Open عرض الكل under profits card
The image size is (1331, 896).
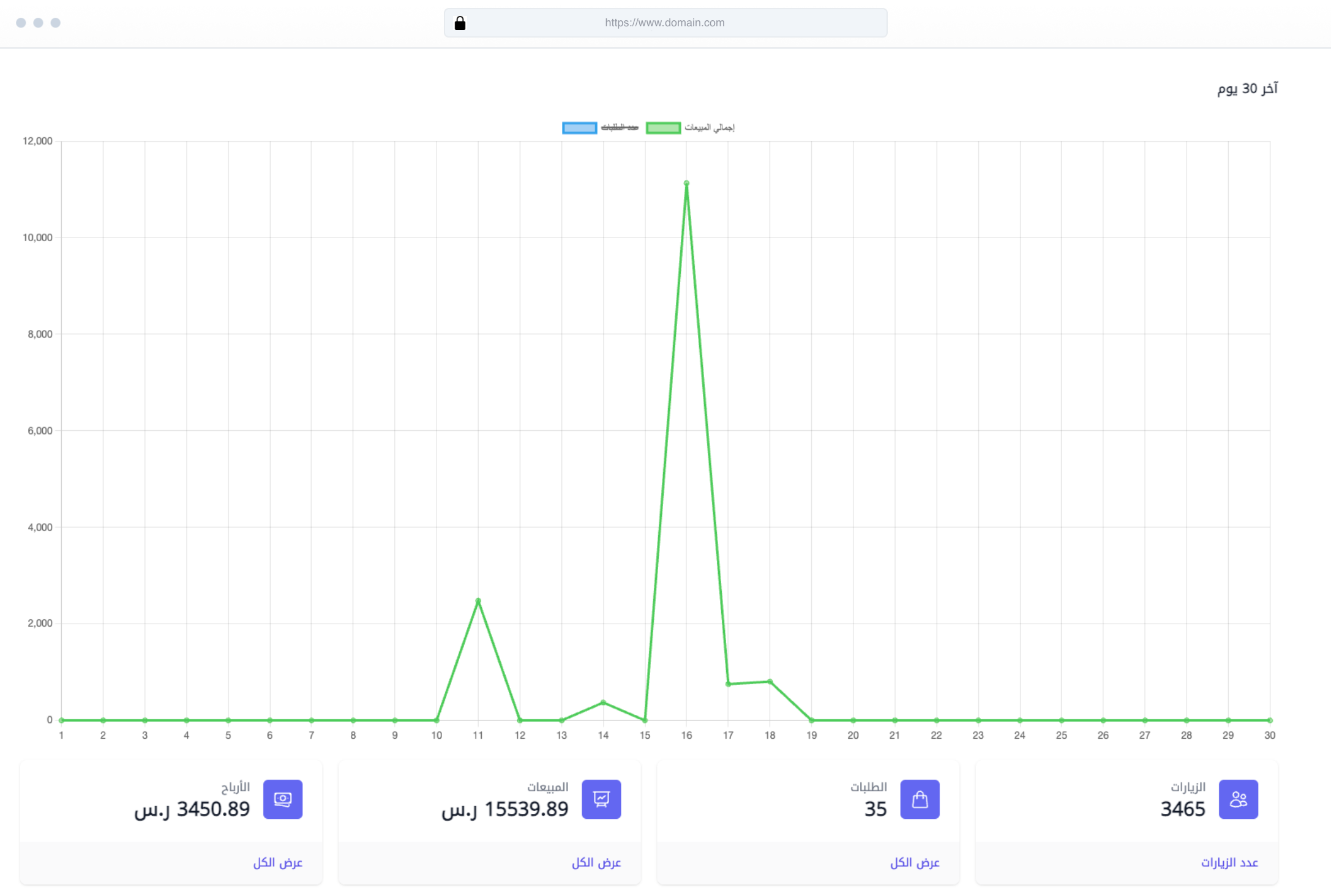coord(278,862)
